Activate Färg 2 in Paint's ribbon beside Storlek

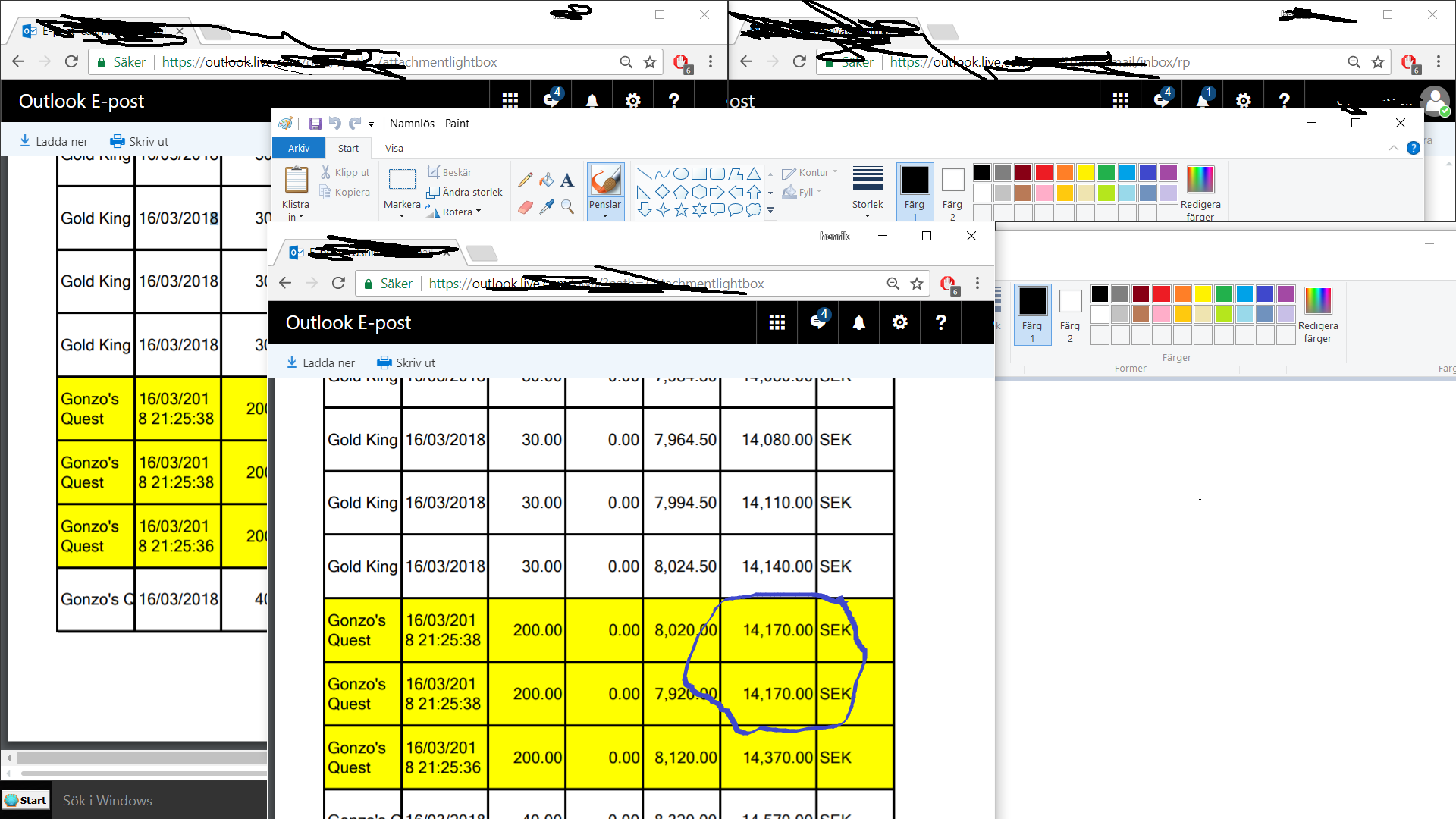click(x=952, y=192)
